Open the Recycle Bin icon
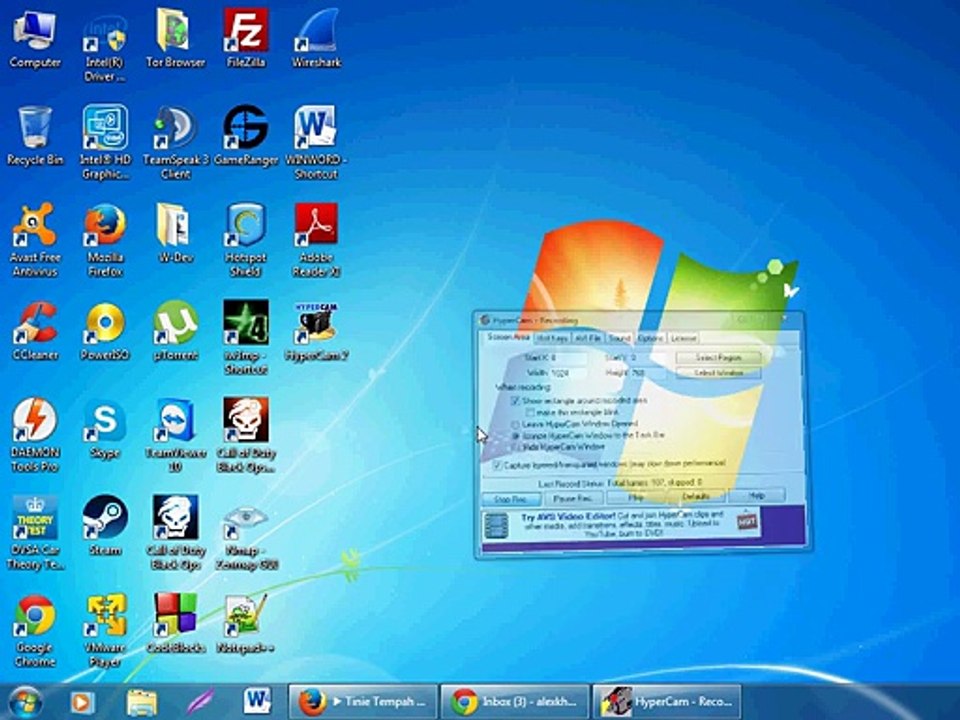Screen dimensions: 960x720 (35, 136)
